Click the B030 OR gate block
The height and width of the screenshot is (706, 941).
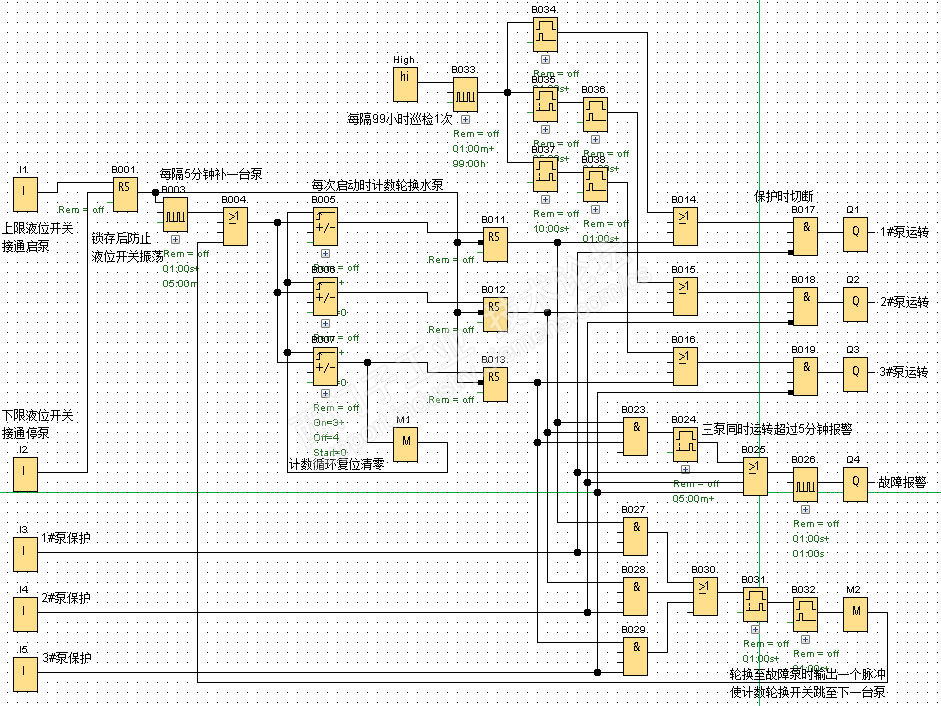point(705,596)
